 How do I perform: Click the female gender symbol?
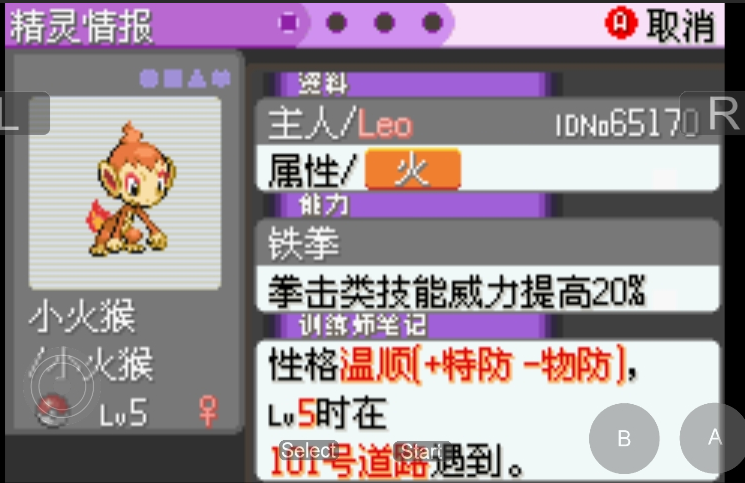click(x=208, y=412)
